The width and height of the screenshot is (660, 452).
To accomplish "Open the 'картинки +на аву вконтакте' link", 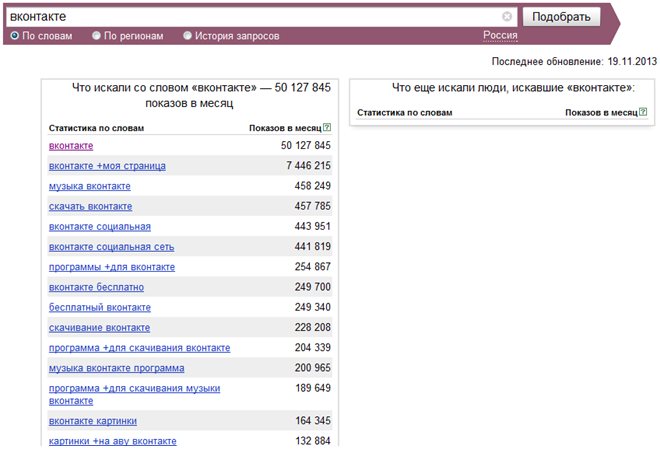I will (113, 441).
